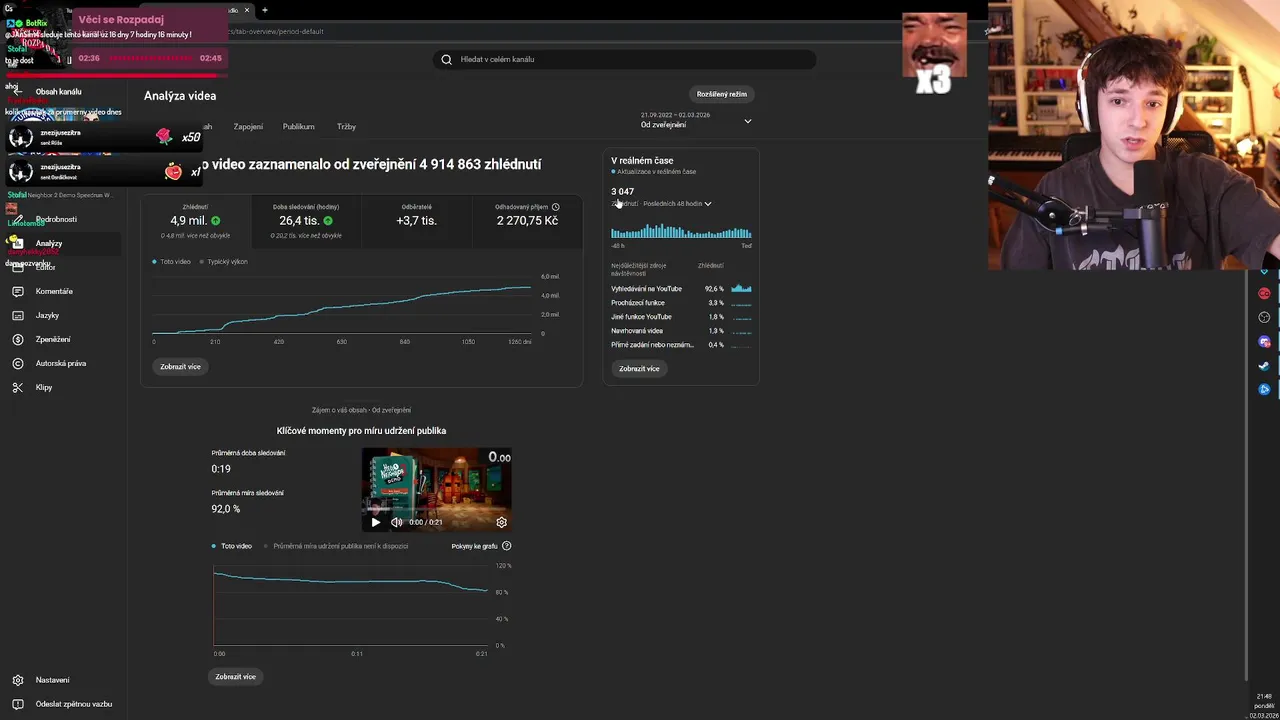Click Odeslat zpětnou vazbu link
This screenshot has height=720, width=1280.
click(x=74, y=704)
